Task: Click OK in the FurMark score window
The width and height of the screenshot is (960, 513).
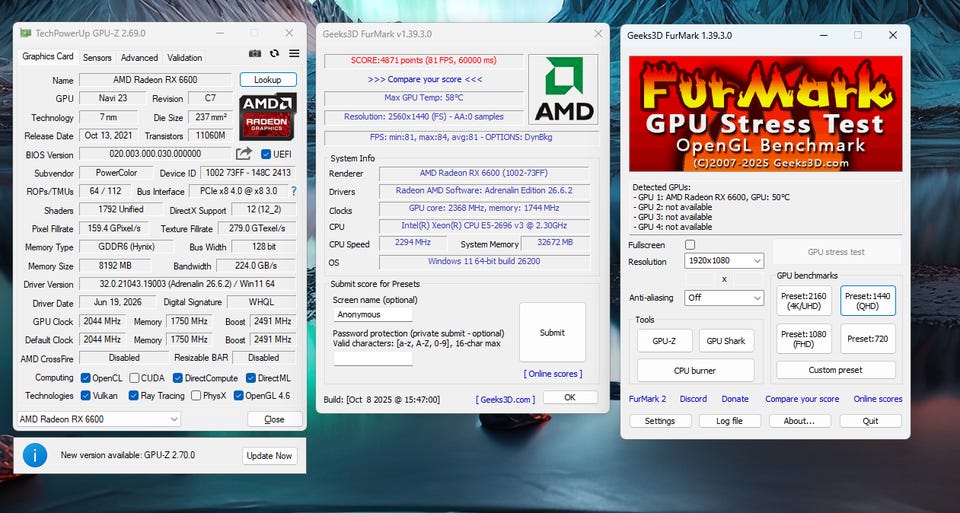Action: click(570, 397)
